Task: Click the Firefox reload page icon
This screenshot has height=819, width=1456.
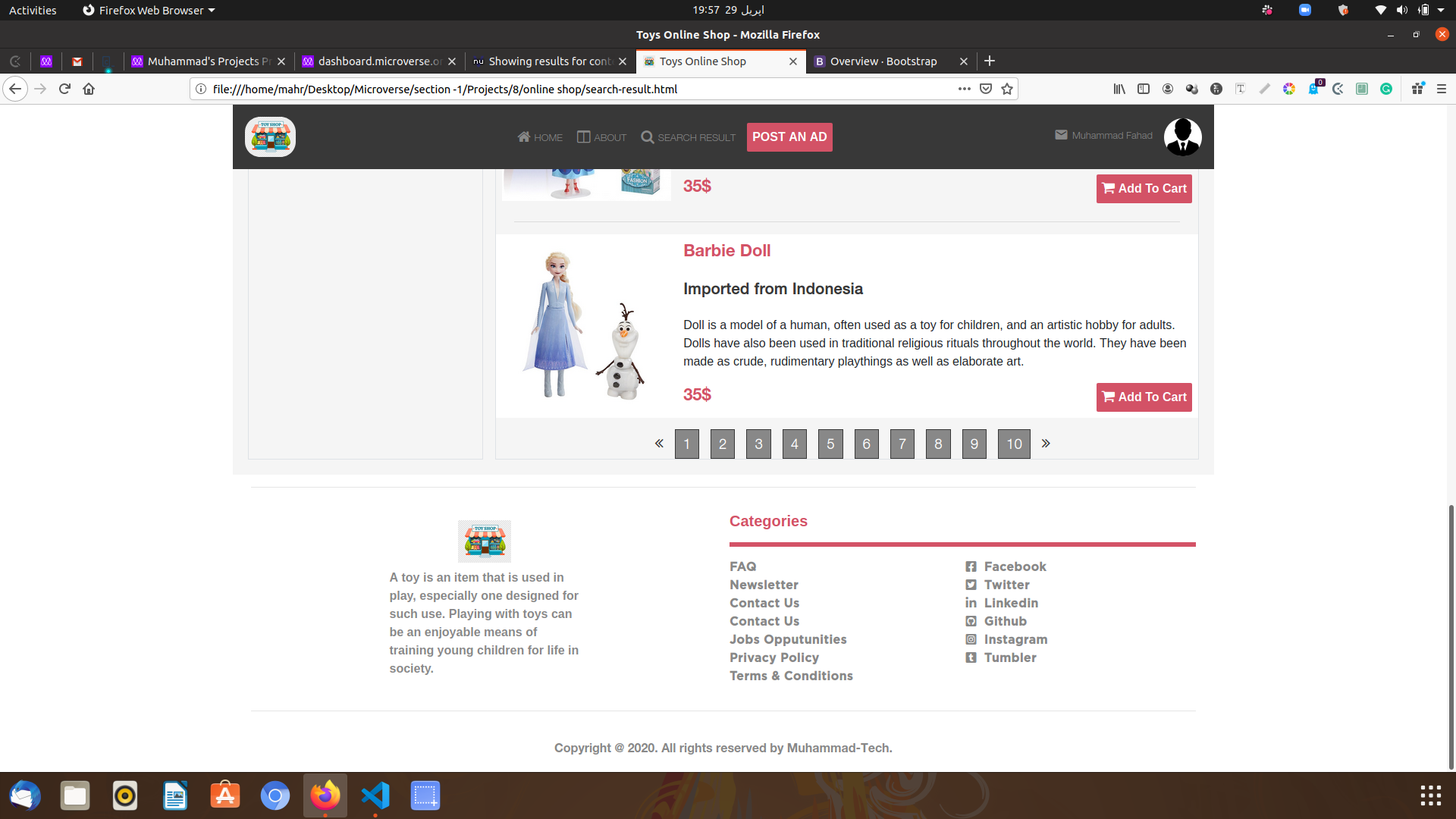Action: 64,89
